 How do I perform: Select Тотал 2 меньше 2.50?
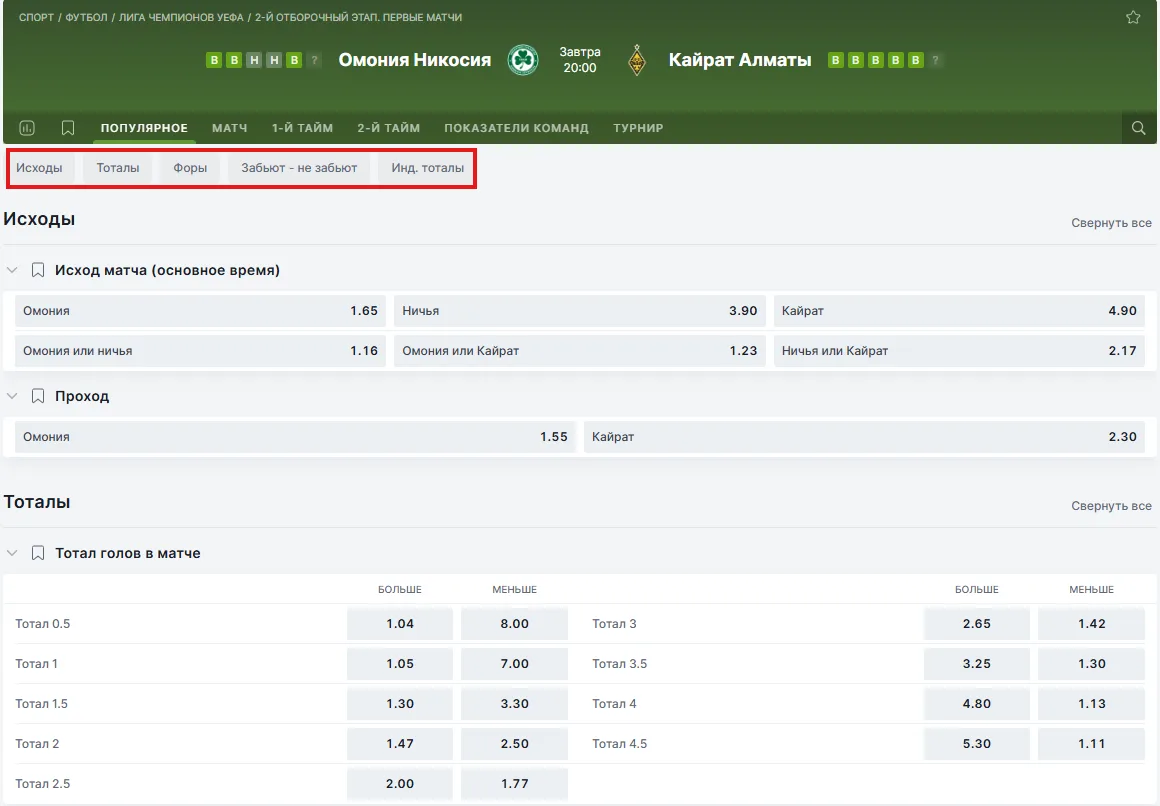point(514,744)
